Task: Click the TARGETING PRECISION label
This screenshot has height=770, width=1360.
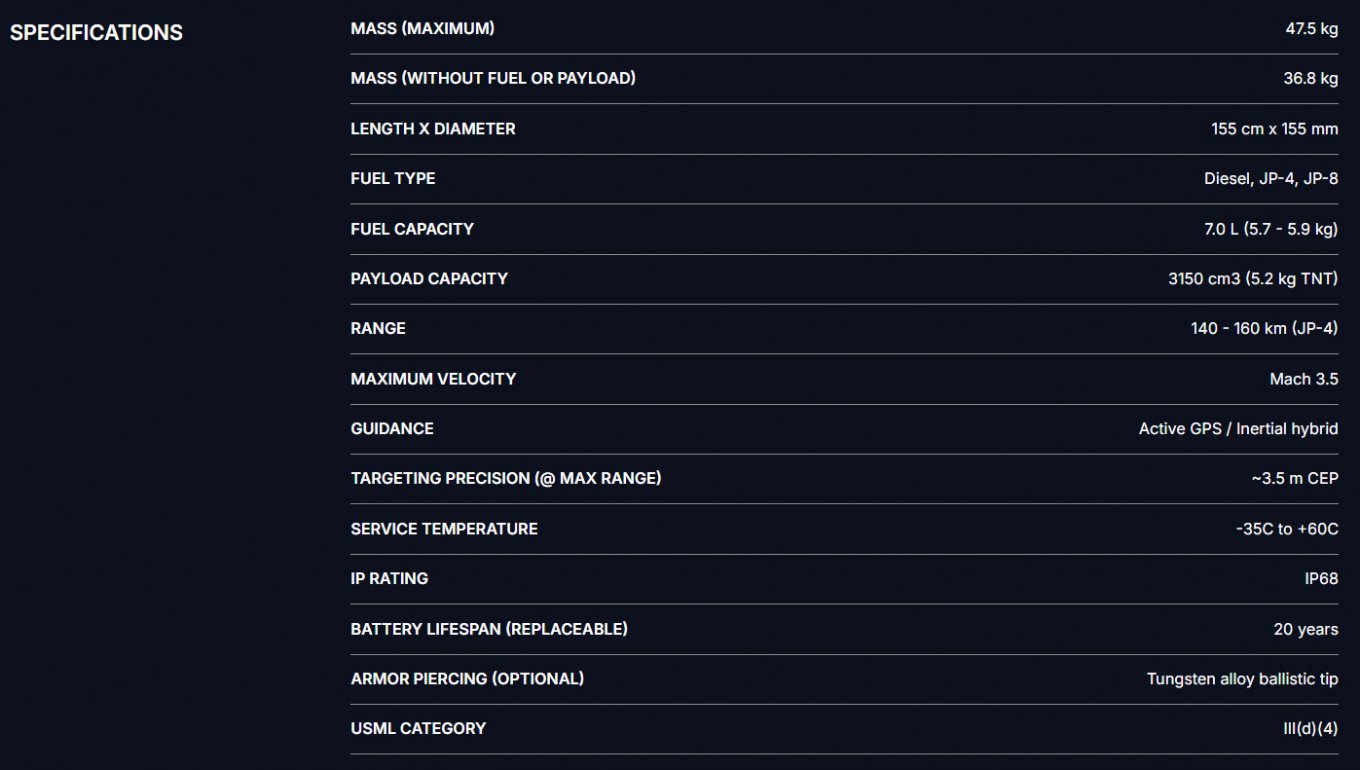Action: [x=506, y=479]
